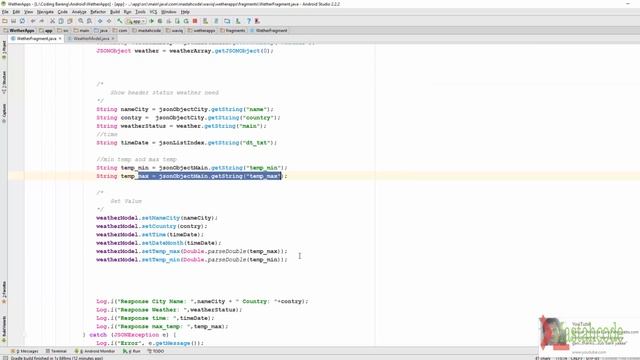Open the Tools menu
This screenshot has width=640, height=360.
[140, 12]
